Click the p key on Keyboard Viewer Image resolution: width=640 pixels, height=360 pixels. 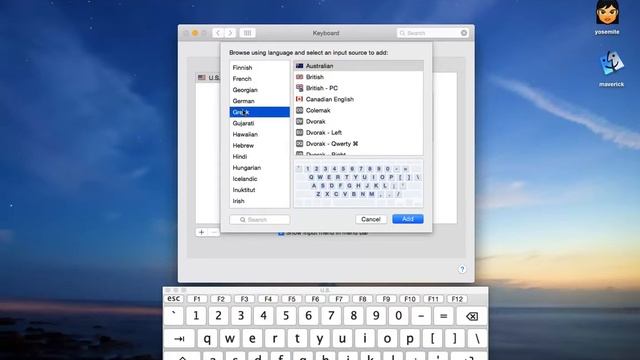[x=410, y=339]
